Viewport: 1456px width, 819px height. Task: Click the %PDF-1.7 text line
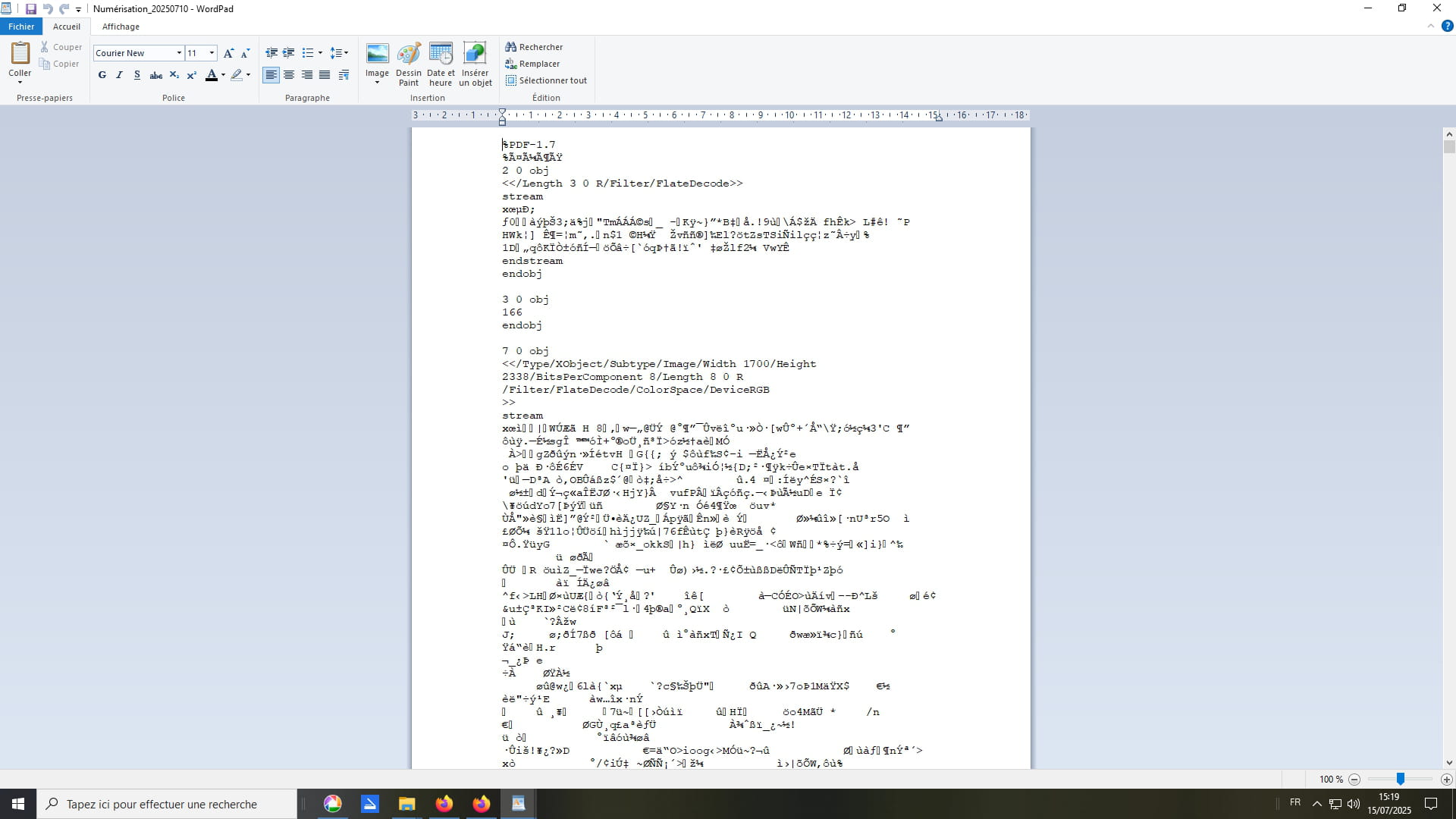(529, 145)
